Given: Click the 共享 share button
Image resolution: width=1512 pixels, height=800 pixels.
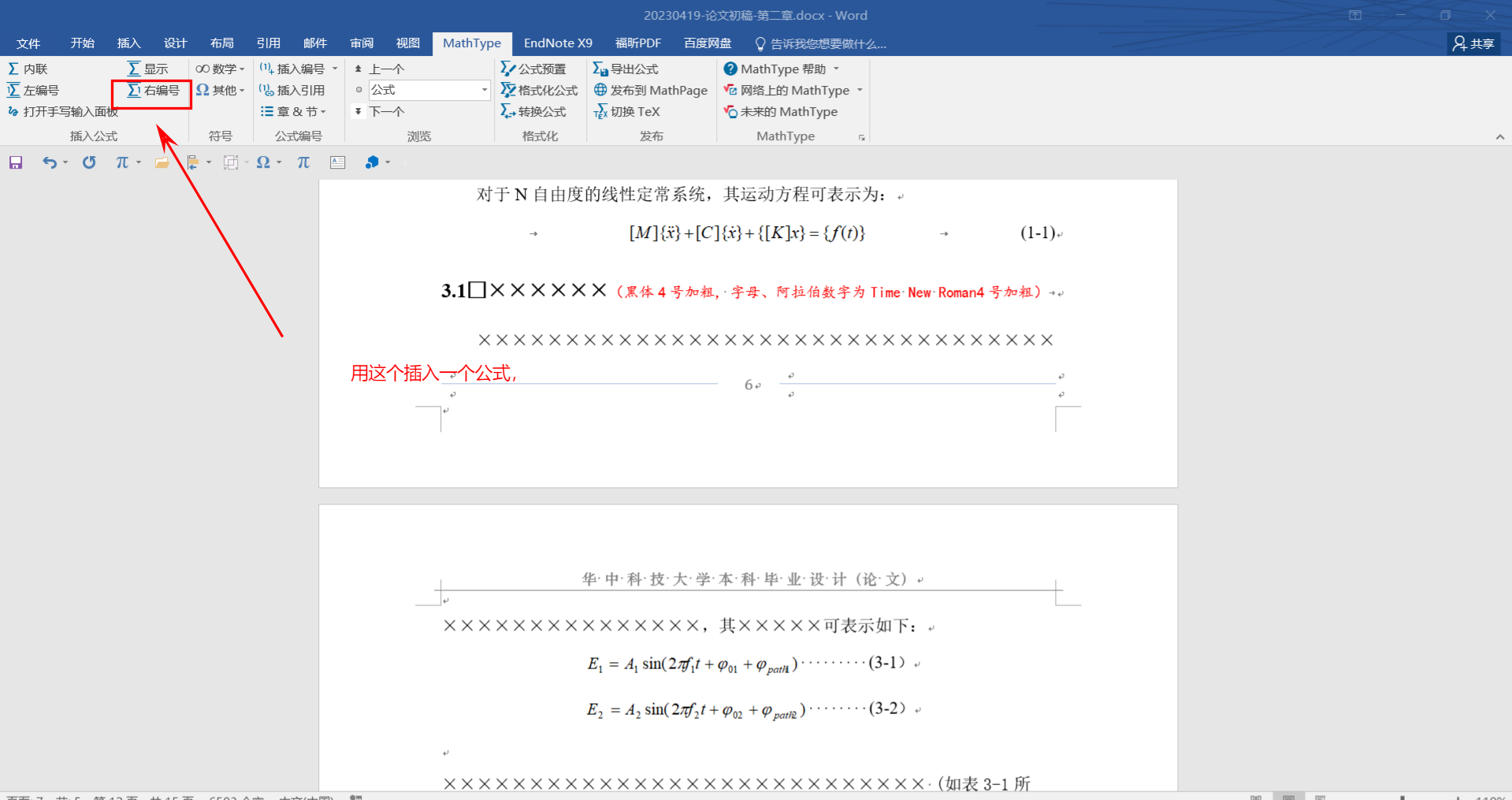Looking at the screenshot, I should coord(1473,43).
